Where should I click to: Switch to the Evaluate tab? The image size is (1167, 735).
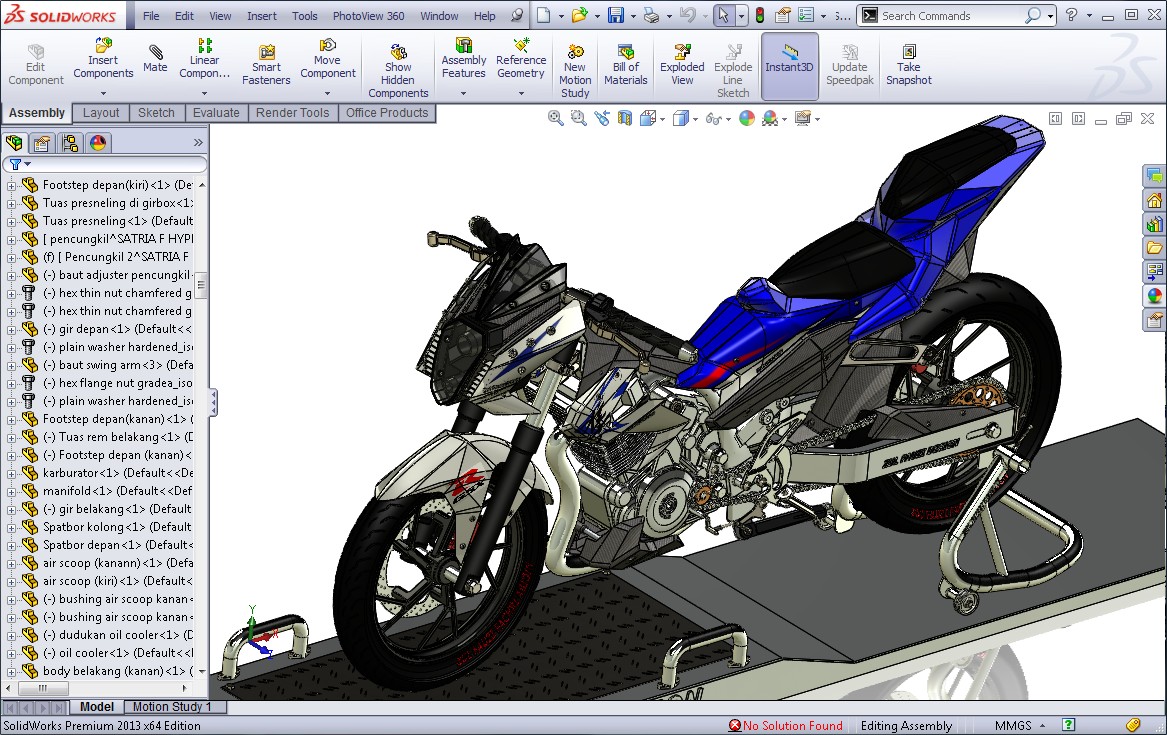pyautogui.click(x=216, y=113)
